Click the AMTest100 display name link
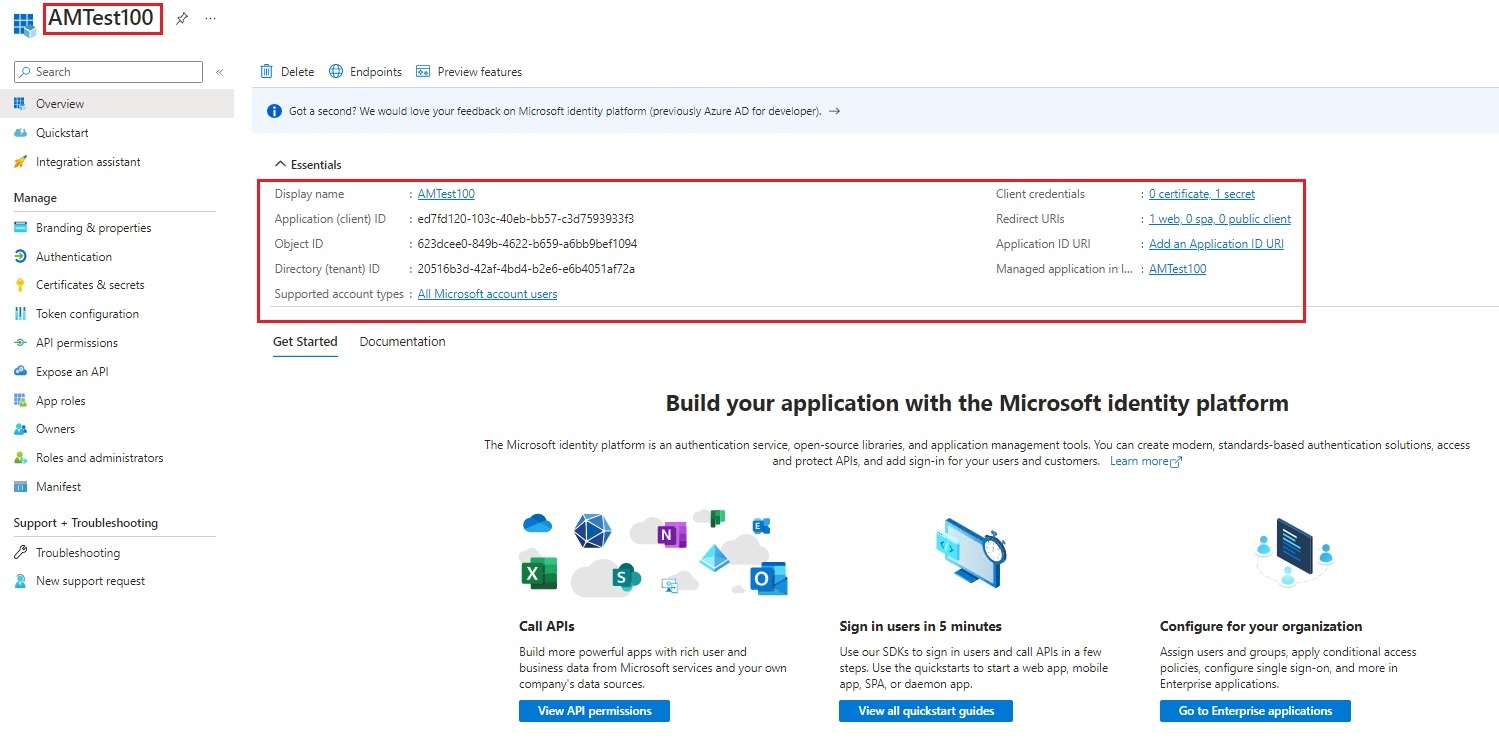Viewport: 1499px width, 751px height. tap(446, 194)
